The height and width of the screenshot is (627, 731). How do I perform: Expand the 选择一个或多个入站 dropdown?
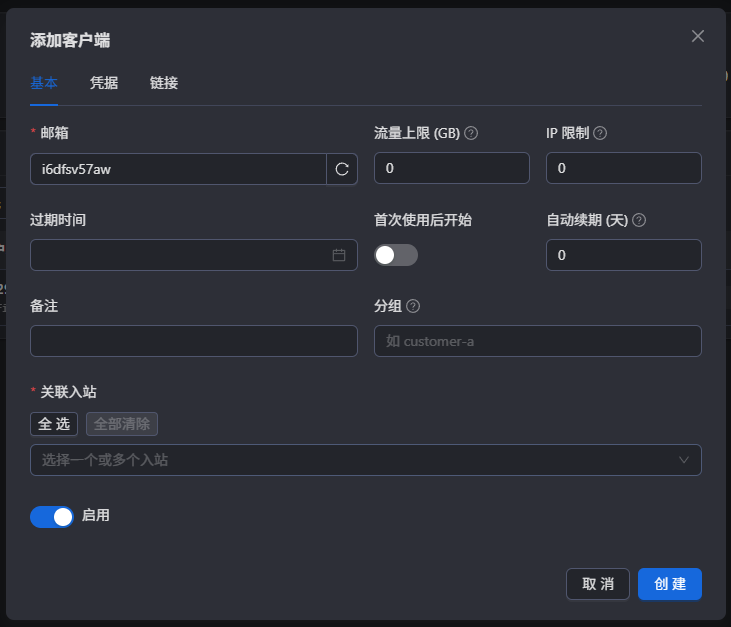point(366,460)
